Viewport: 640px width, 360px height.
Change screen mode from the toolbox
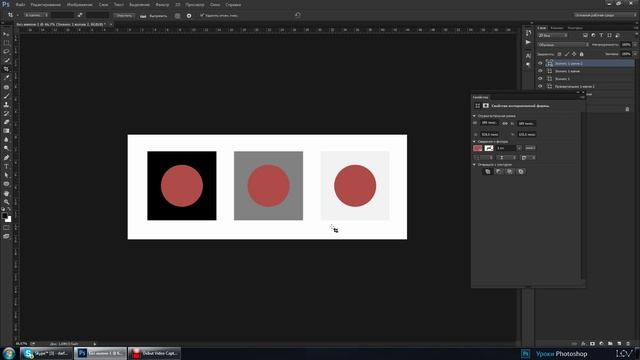[x=6, y=236]
